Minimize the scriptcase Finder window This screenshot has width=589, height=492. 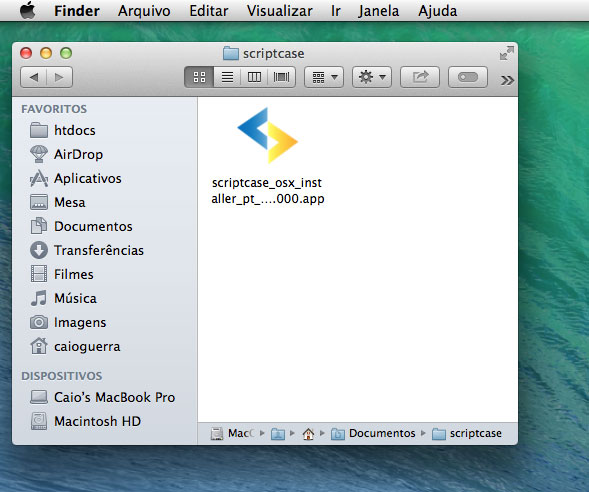(46, 53)
